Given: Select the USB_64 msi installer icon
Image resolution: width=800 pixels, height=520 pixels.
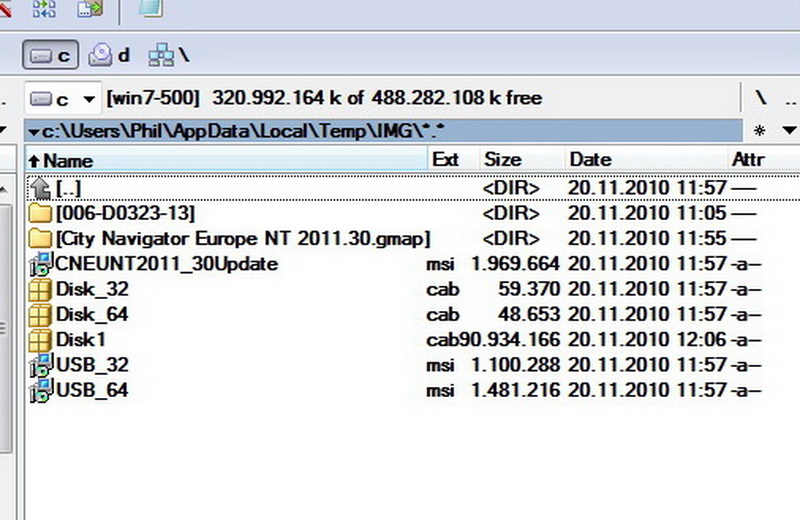Looking at the screenshot, I should (x=40, y=391).
